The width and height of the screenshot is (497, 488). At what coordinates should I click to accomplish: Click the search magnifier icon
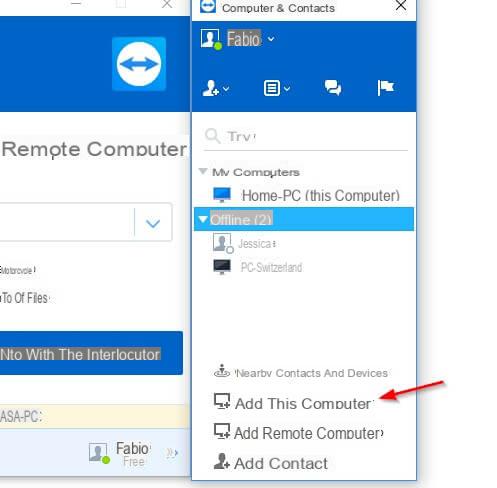pos(212,136)
